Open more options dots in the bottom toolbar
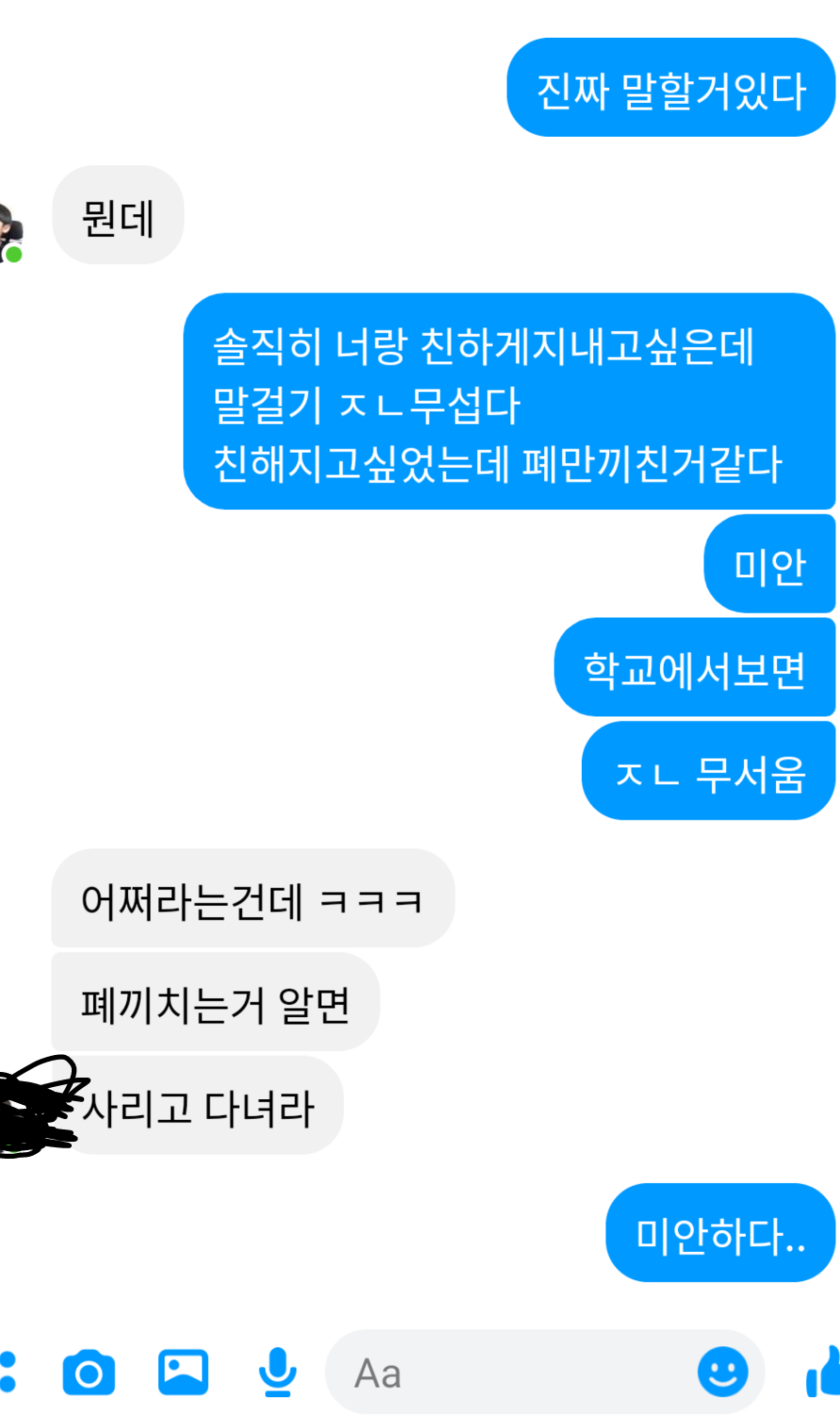 tap(8, 1373)
